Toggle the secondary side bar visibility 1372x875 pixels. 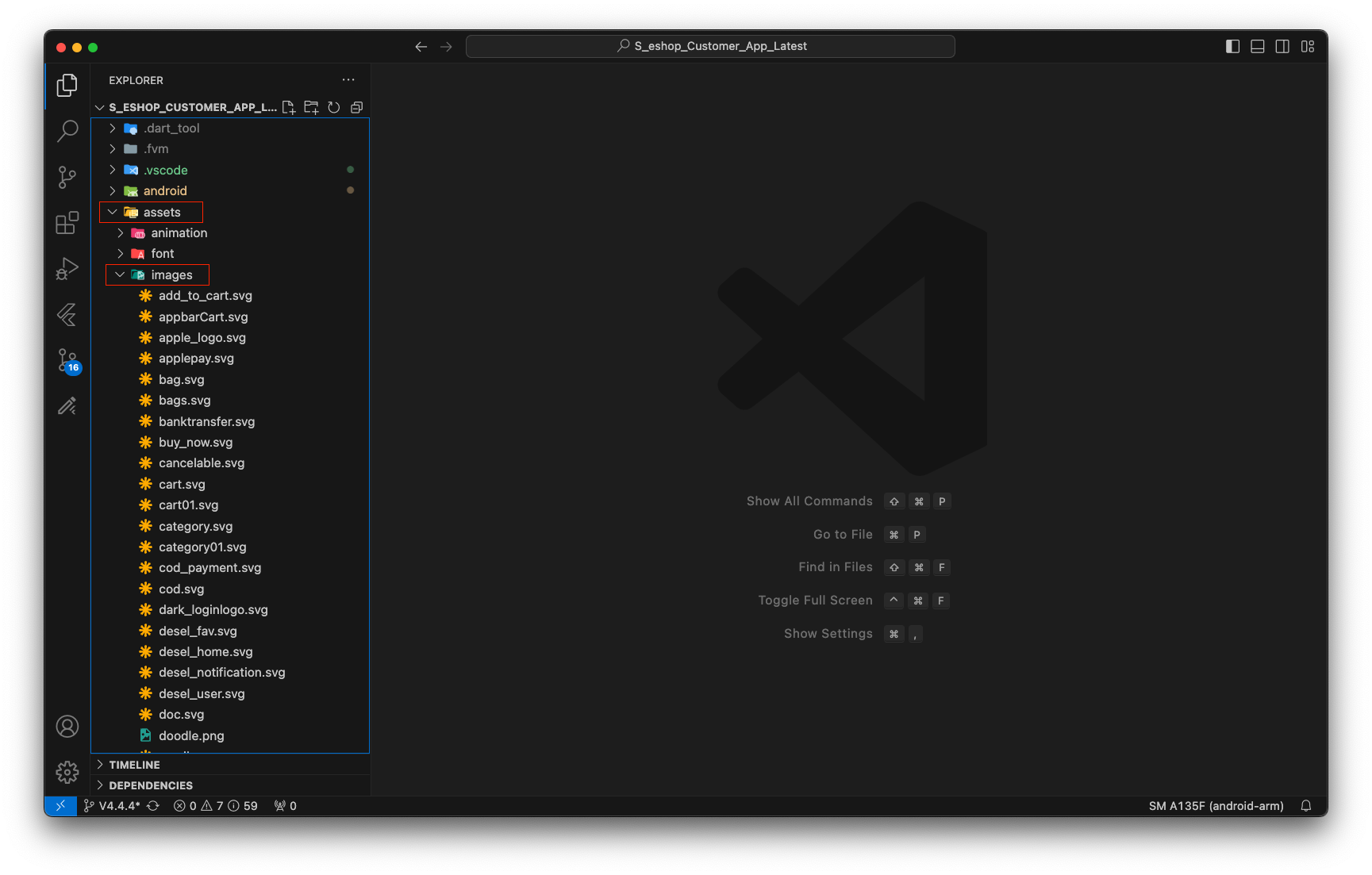click(1282, 47)
